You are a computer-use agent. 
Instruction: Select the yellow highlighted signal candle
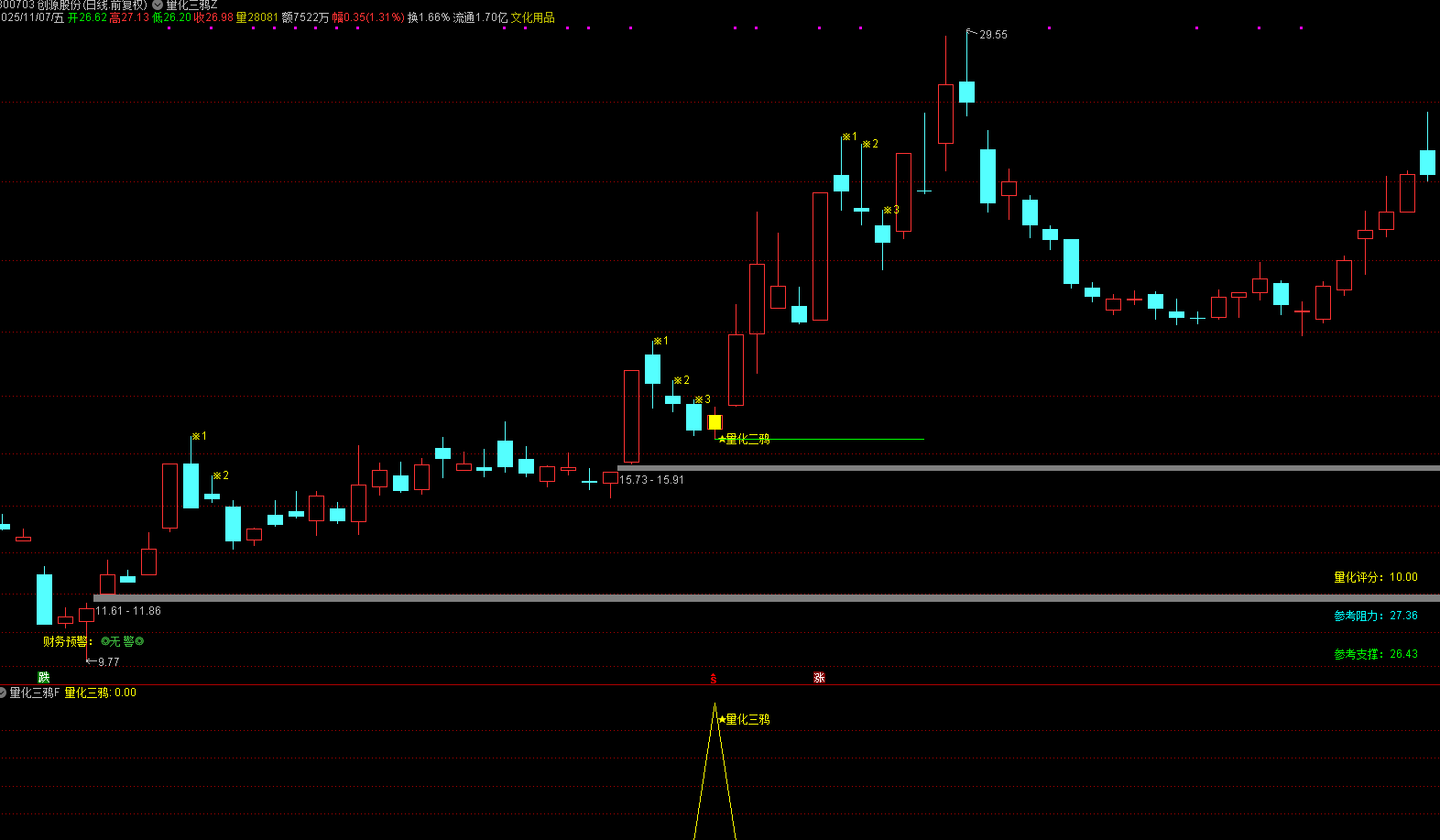point(715,422)
